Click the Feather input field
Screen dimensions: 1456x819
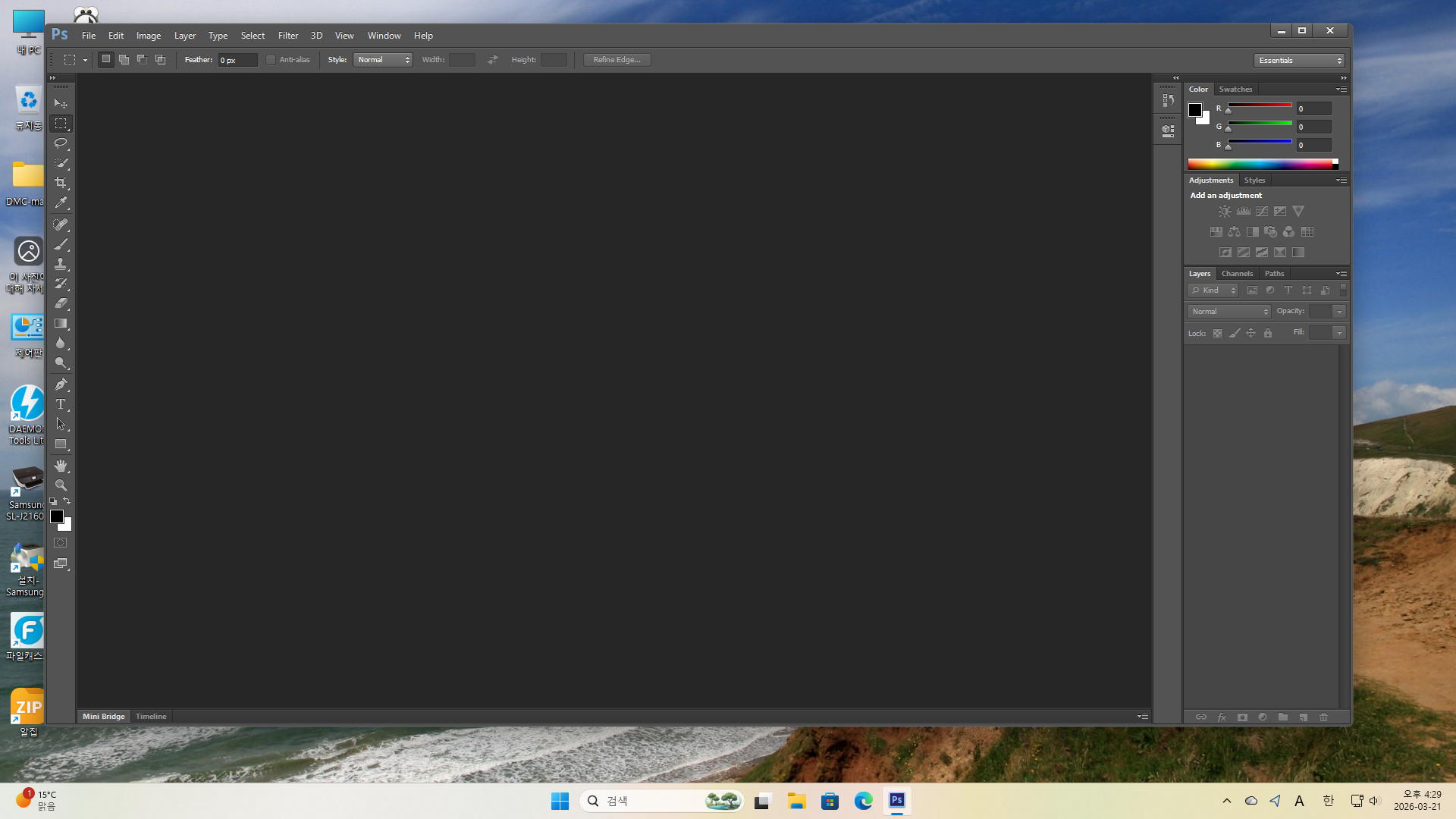pyautogui.click(x=237, y=60)
